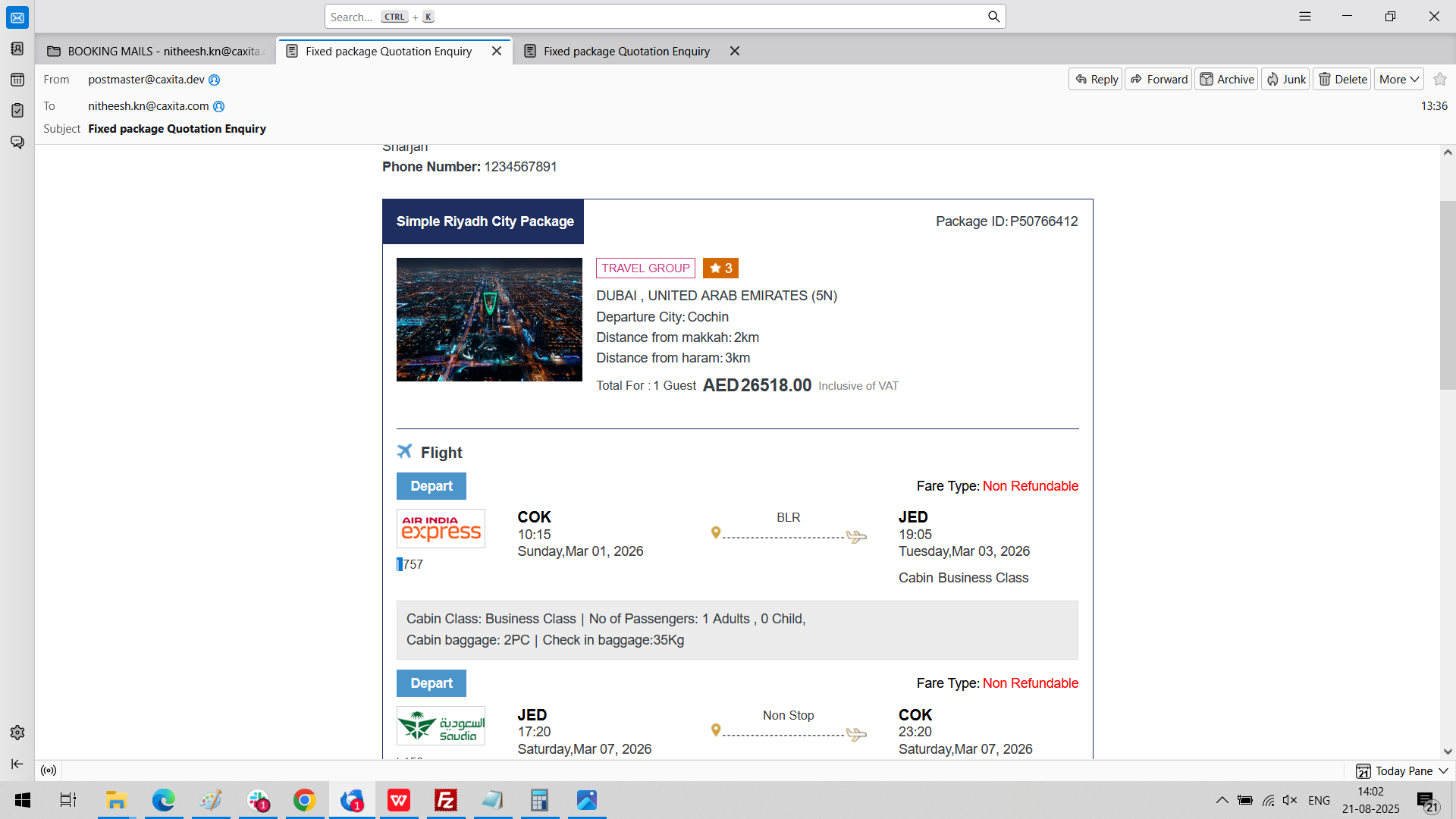Click the message vertical scrollbar
1456x819 pixels.
coord(1448,296)
